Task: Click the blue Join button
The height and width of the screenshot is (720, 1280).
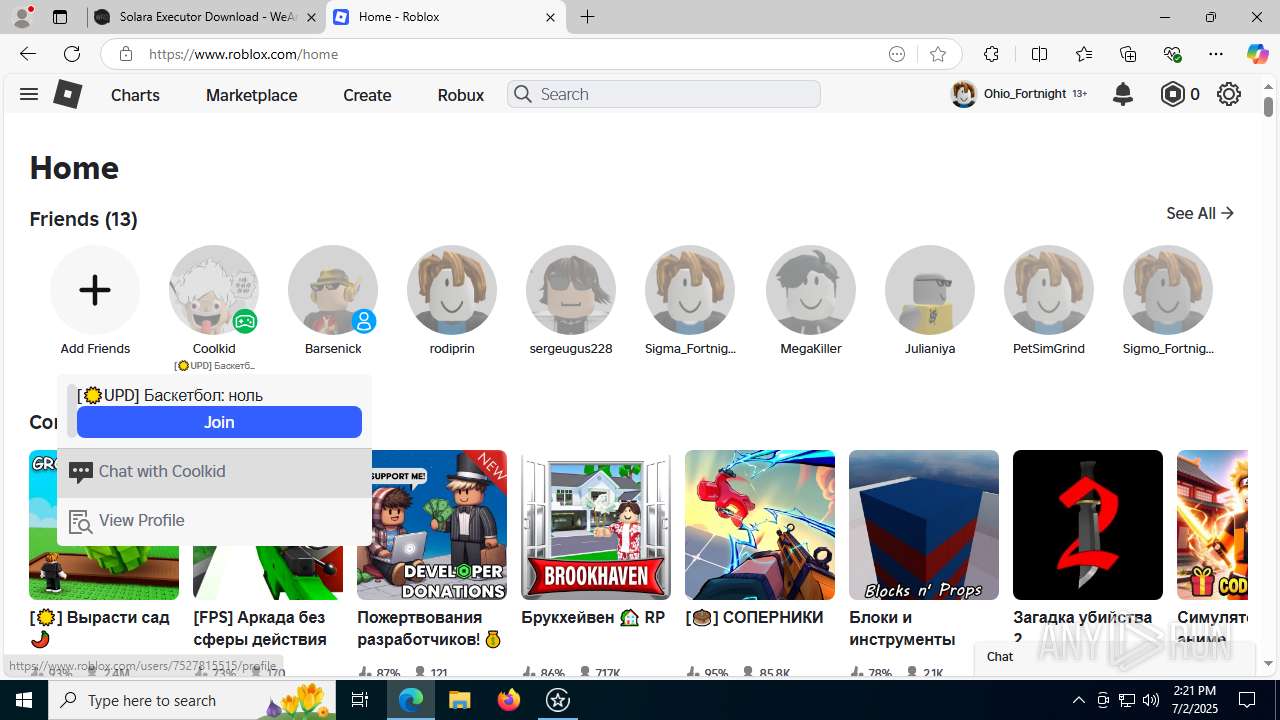Action: (x=219, y=422)
